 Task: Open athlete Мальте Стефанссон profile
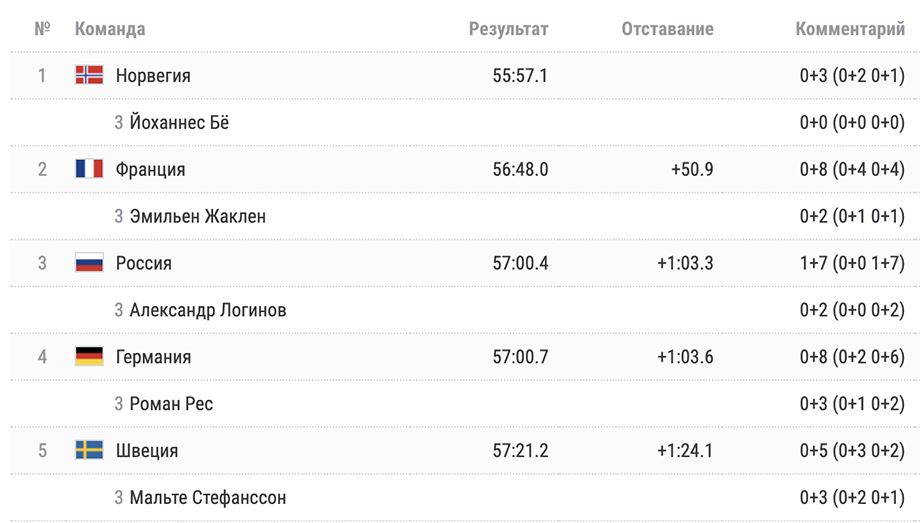(207, 497)
